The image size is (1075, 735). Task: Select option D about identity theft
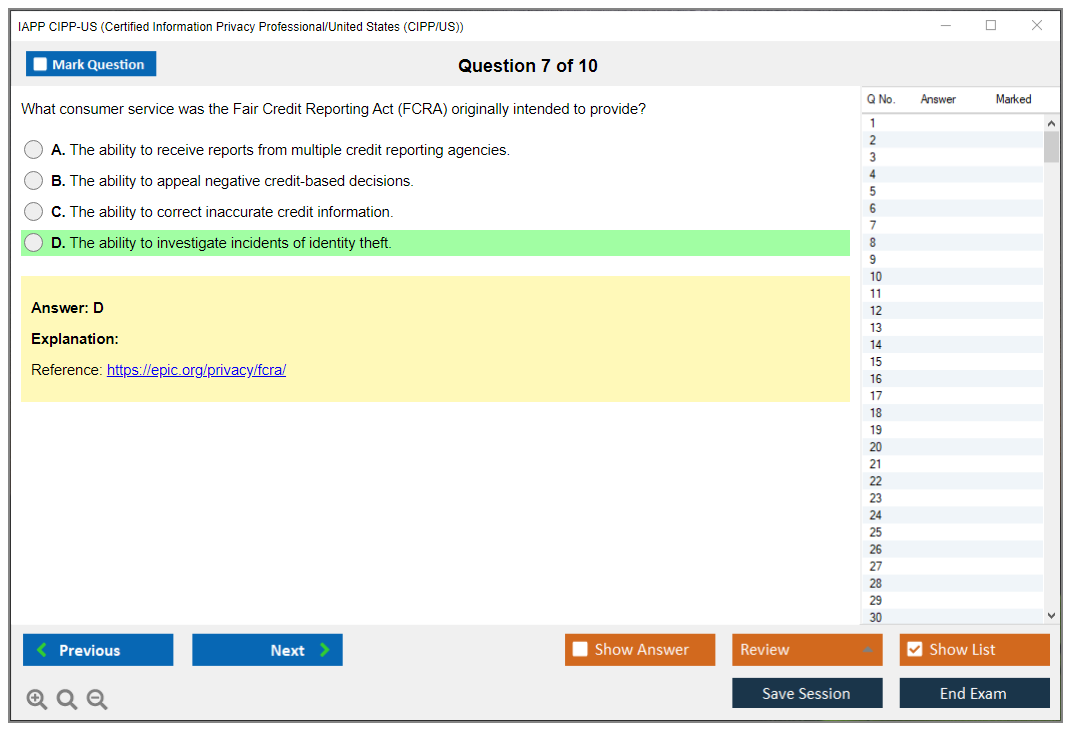[x=34, y=243]
